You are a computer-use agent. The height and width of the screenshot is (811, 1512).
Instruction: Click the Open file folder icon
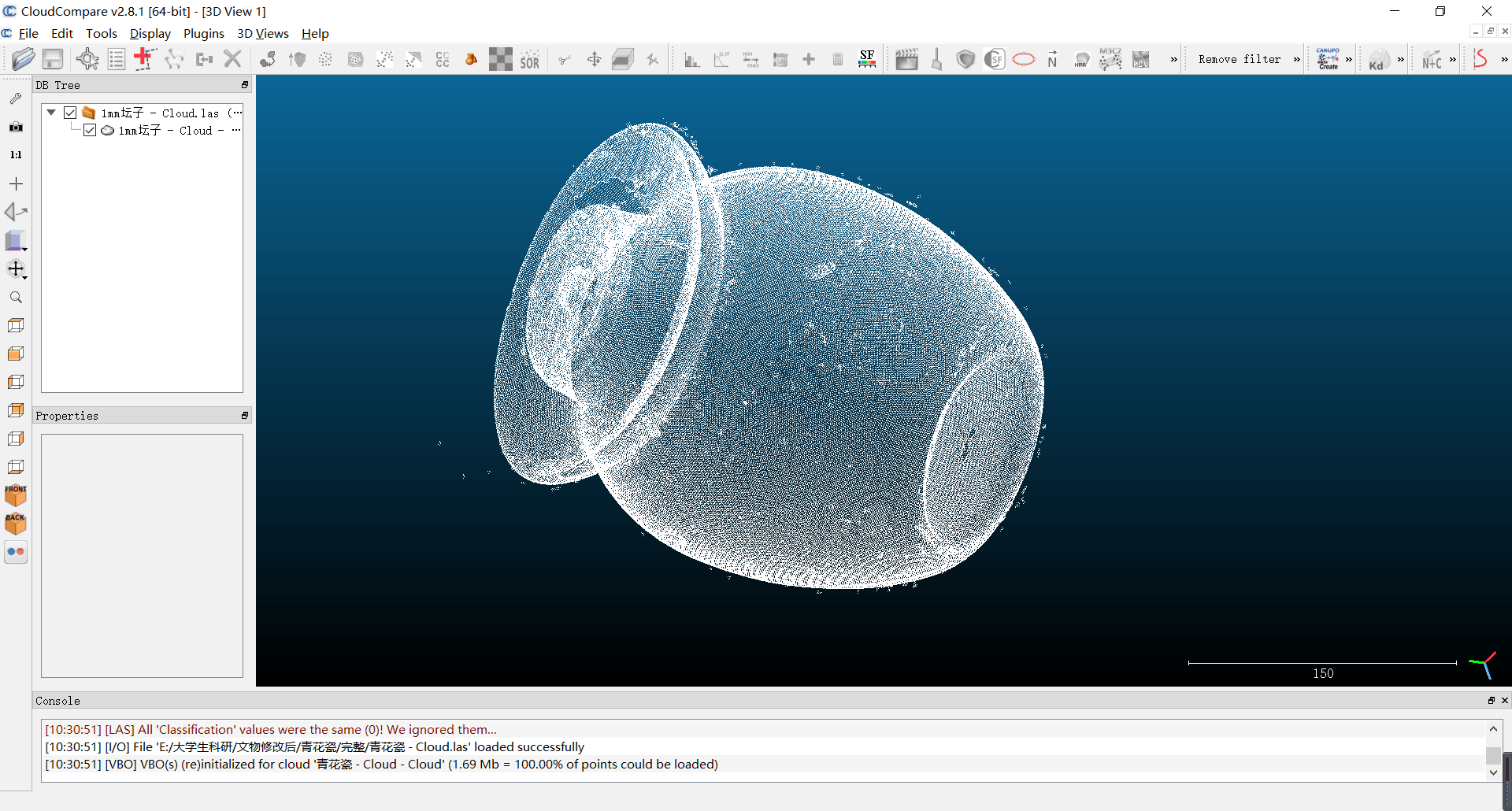(24, 59)
